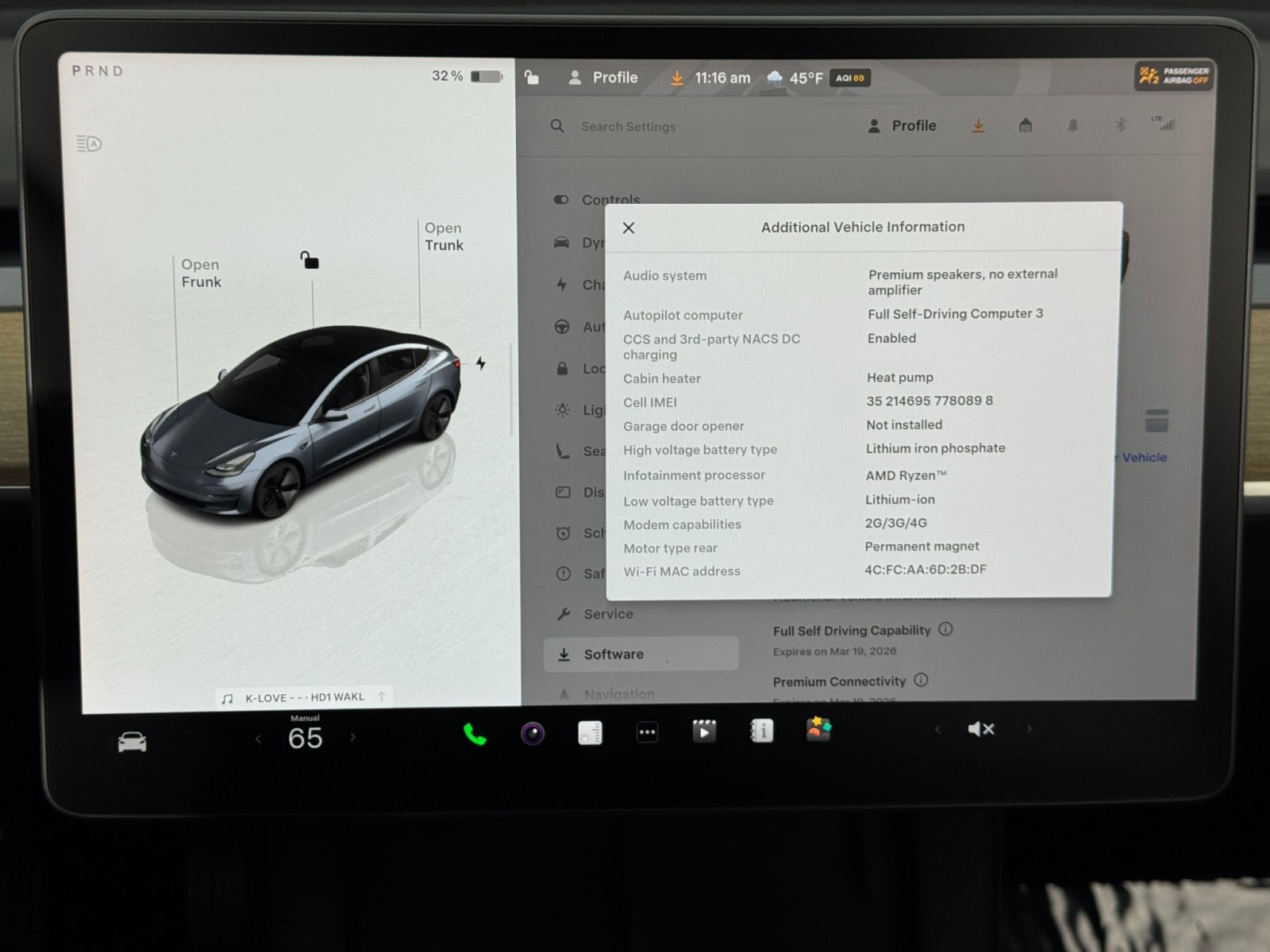1270x952 pixels.
Task: Click the Search Settings field
Action: click(x=628, y=127)
